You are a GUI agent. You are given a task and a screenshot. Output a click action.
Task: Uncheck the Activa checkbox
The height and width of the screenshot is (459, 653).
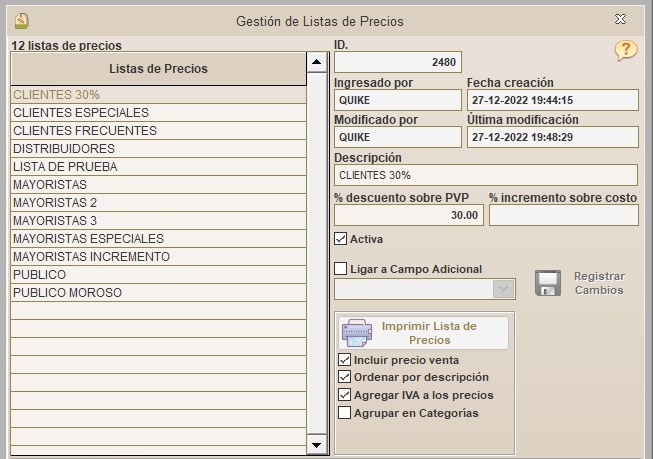341,239
